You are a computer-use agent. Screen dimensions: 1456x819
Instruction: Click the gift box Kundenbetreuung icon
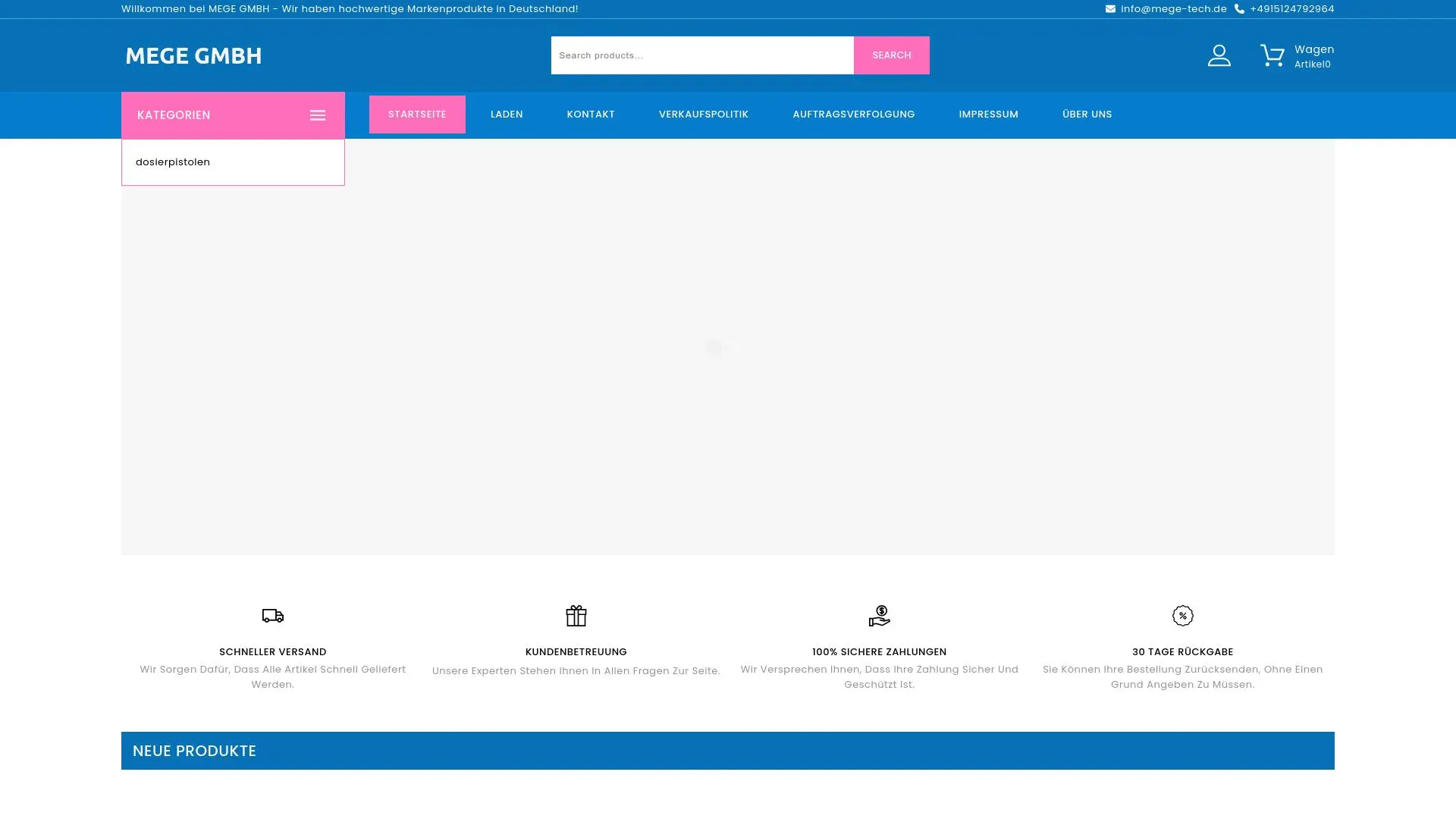(x=576, y=616)
